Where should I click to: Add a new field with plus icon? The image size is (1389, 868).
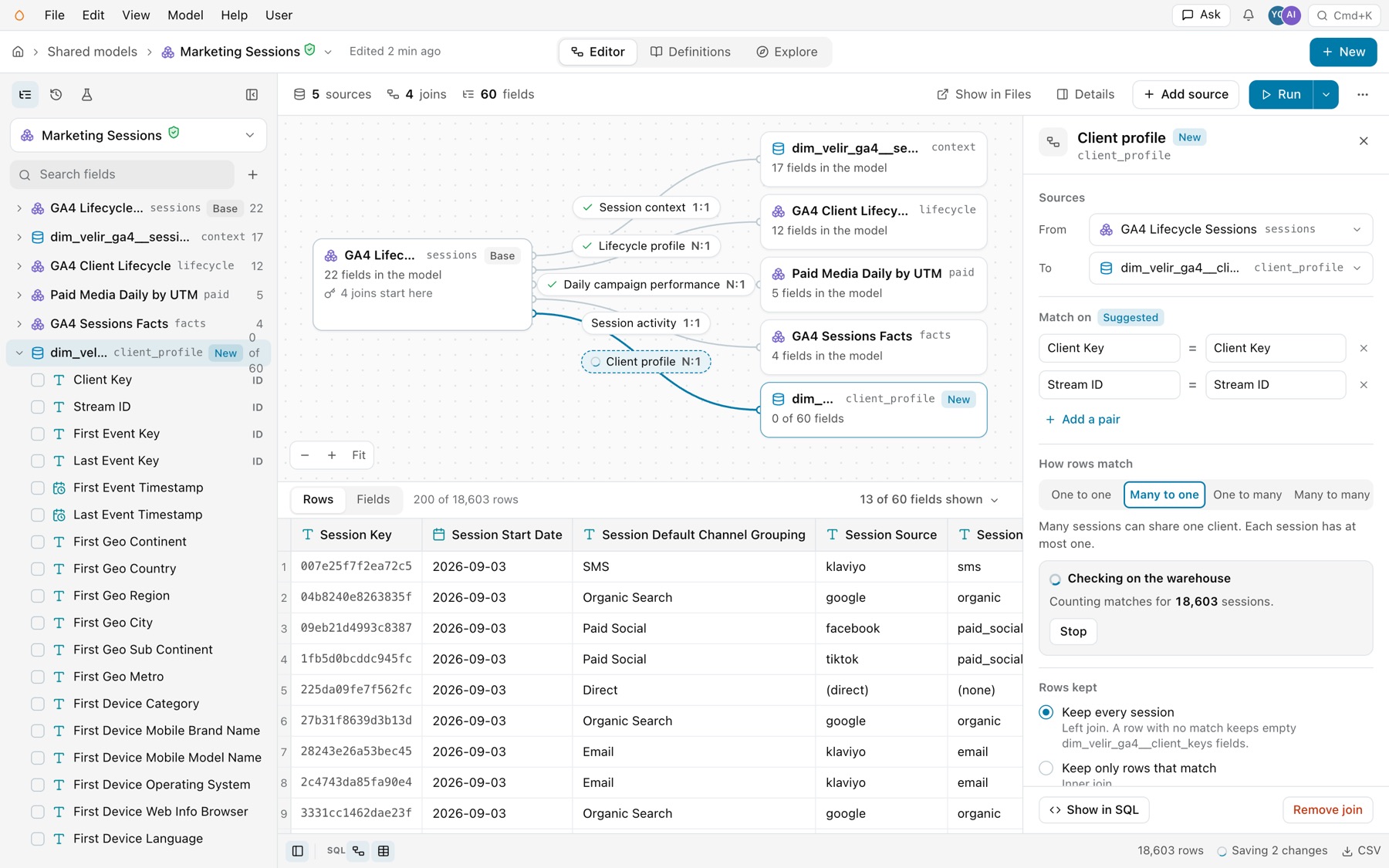click(252, 175)
